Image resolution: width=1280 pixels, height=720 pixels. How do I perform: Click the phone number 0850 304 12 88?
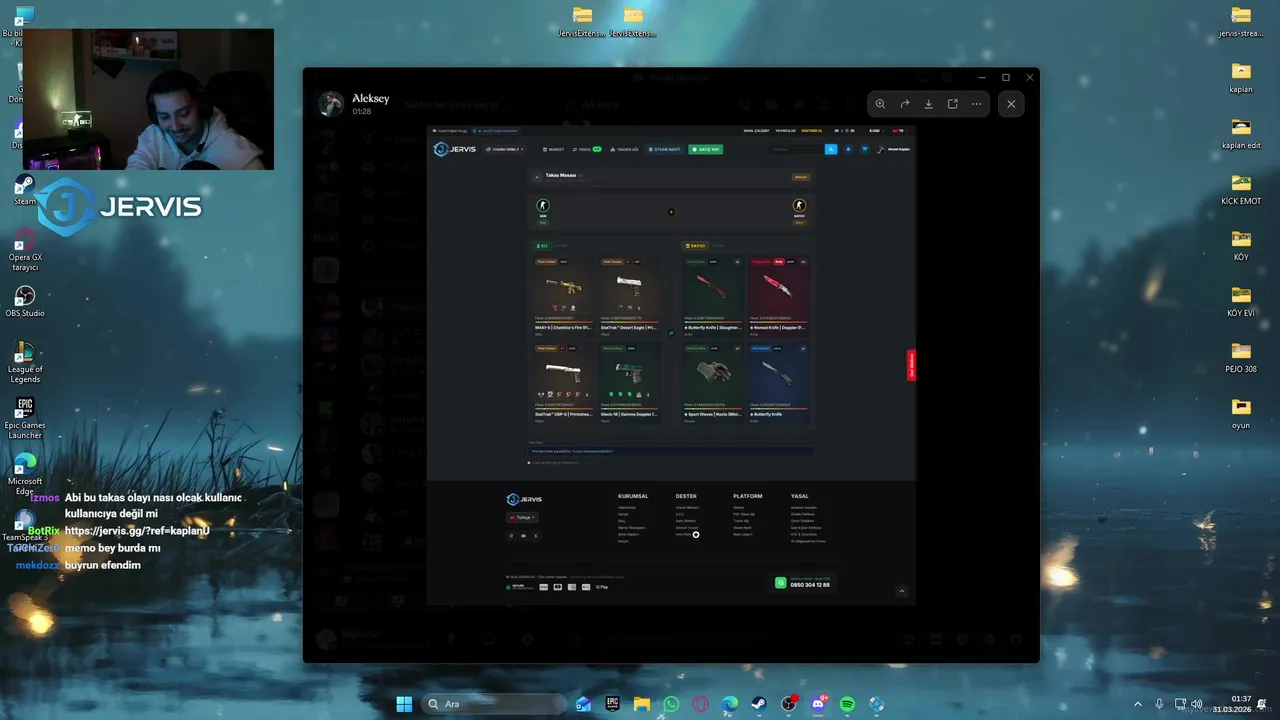810,585
